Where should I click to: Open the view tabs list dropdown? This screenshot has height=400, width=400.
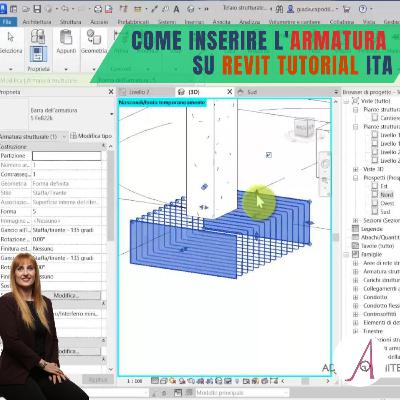[336, 92]
